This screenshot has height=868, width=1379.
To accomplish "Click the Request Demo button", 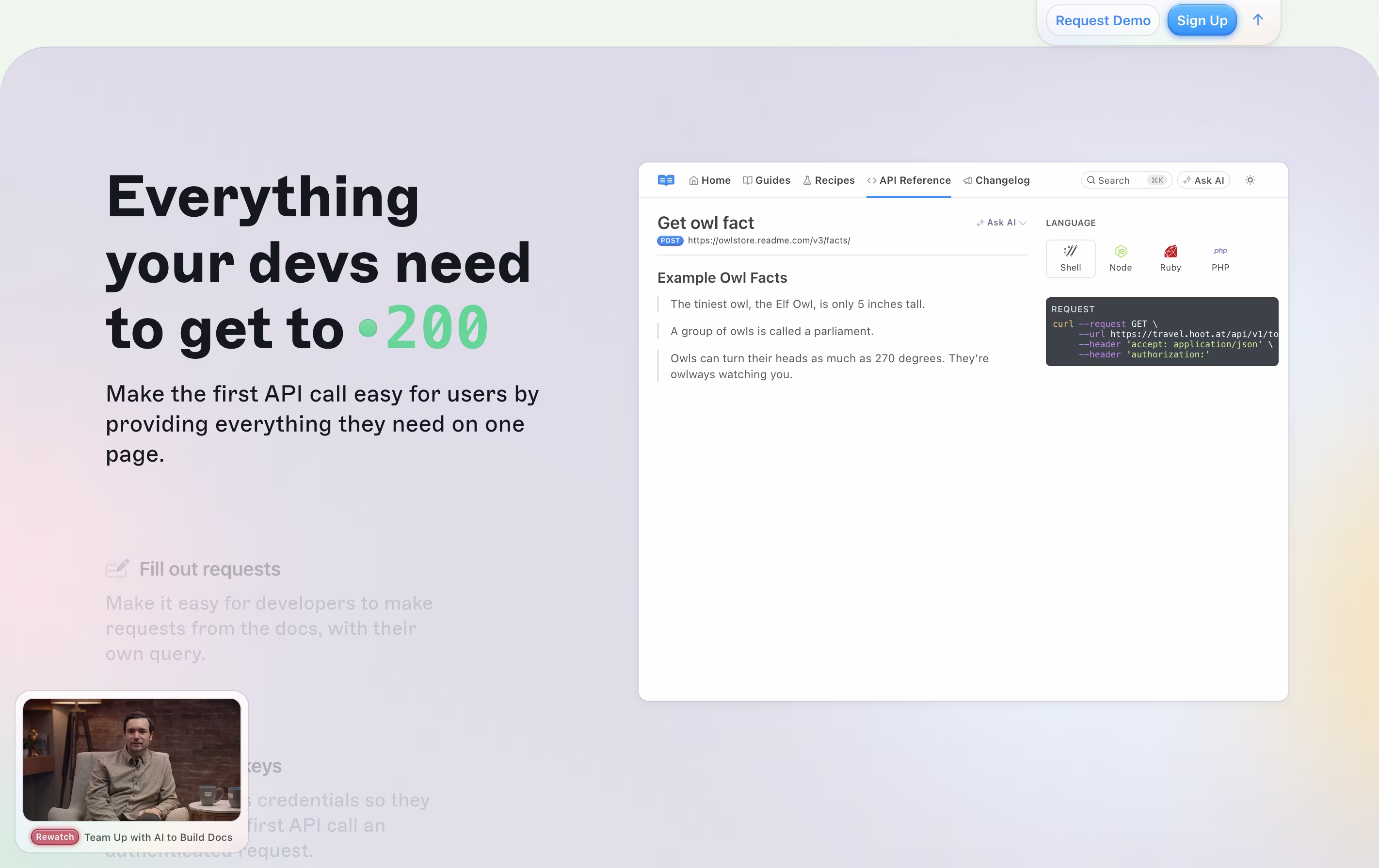I will pyautogui.click(x=1103, y=20).
